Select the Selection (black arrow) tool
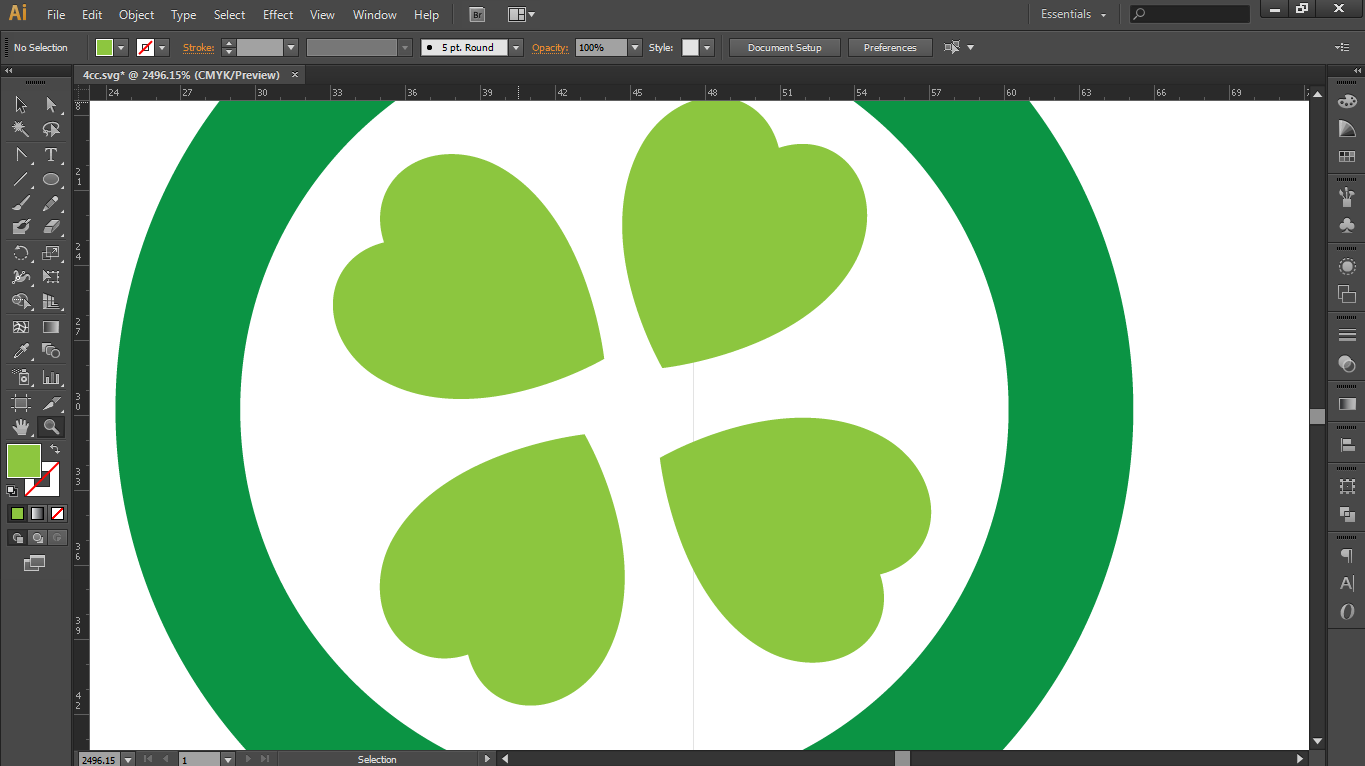The height and width of the screenshot is (766, 1365). pyautogui.click(x=21, y=104)
